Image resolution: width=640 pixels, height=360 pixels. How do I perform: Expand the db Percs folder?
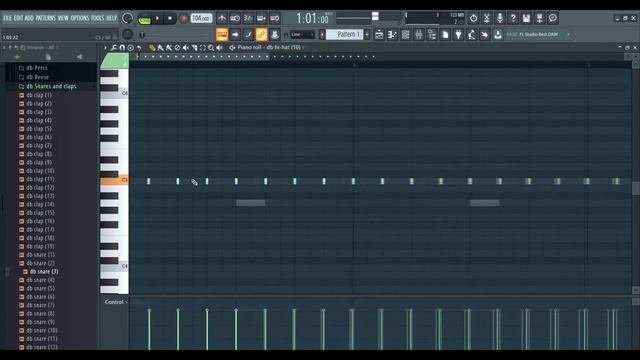[33, 68]
